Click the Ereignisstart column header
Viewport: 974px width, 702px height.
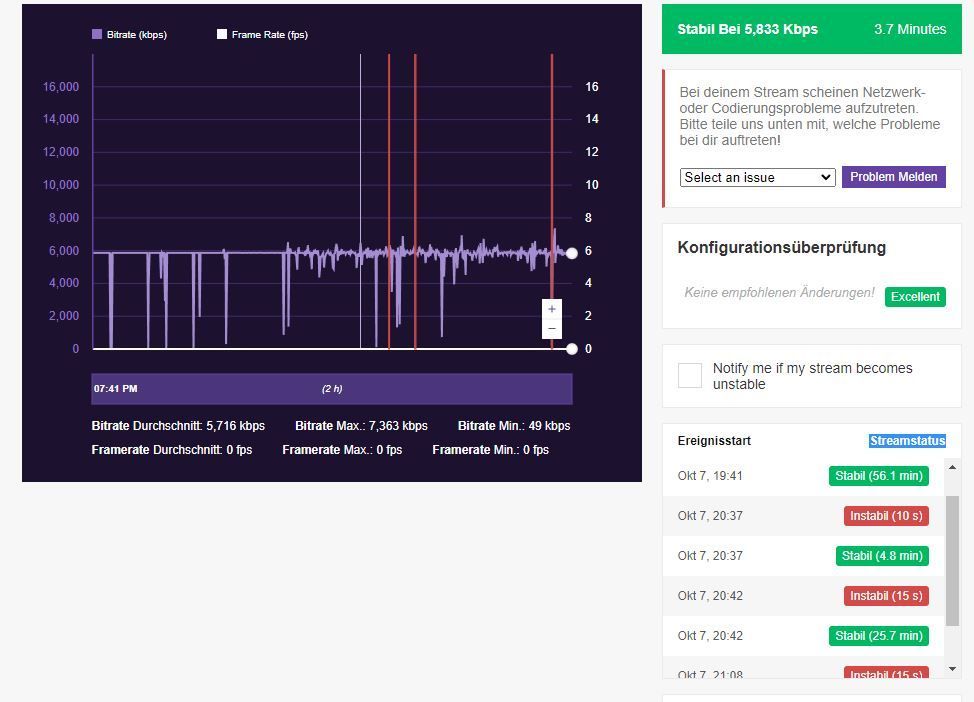coord(715,440)
